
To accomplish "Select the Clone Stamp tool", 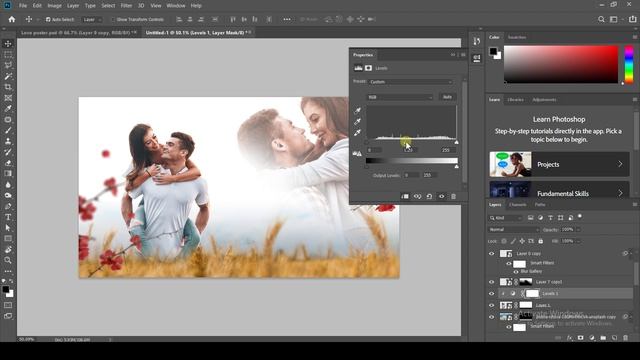I will click(8, 141).
